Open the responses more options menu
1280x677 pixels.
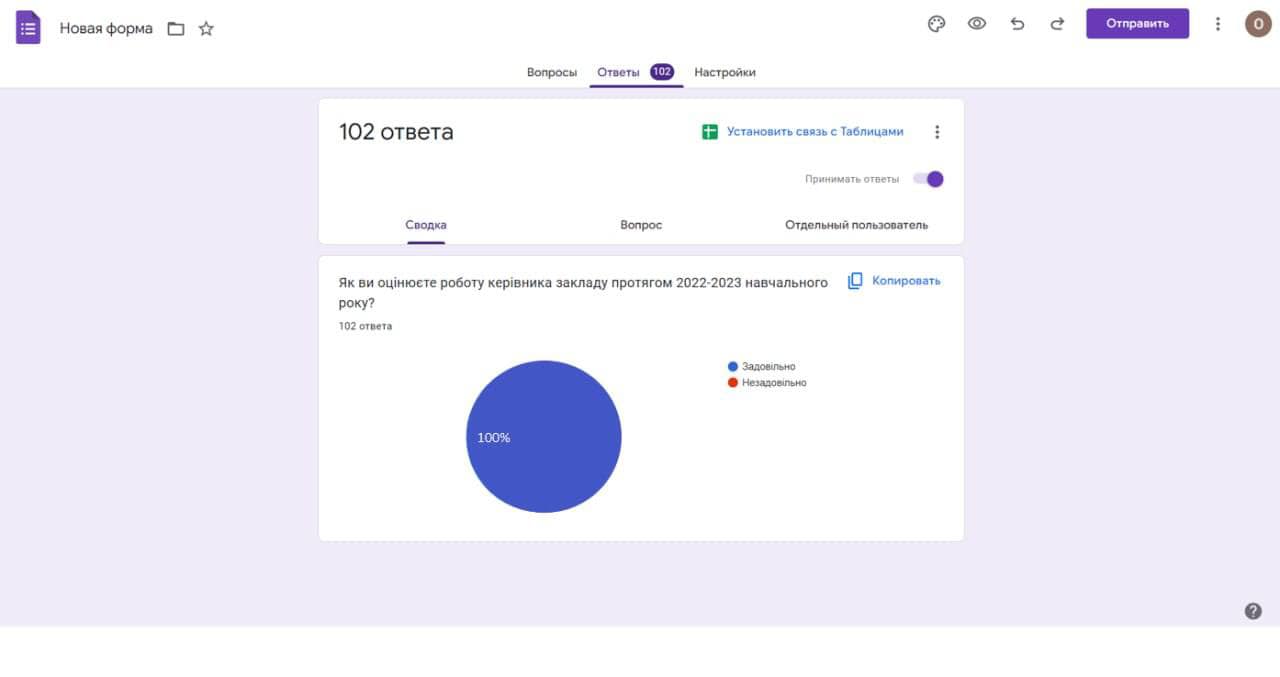[x=937, y=132]
